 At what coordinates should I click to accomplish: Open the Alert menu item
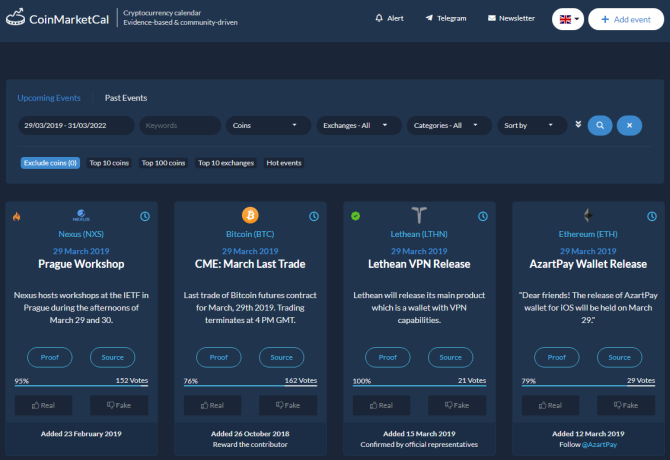pos(389,18)
